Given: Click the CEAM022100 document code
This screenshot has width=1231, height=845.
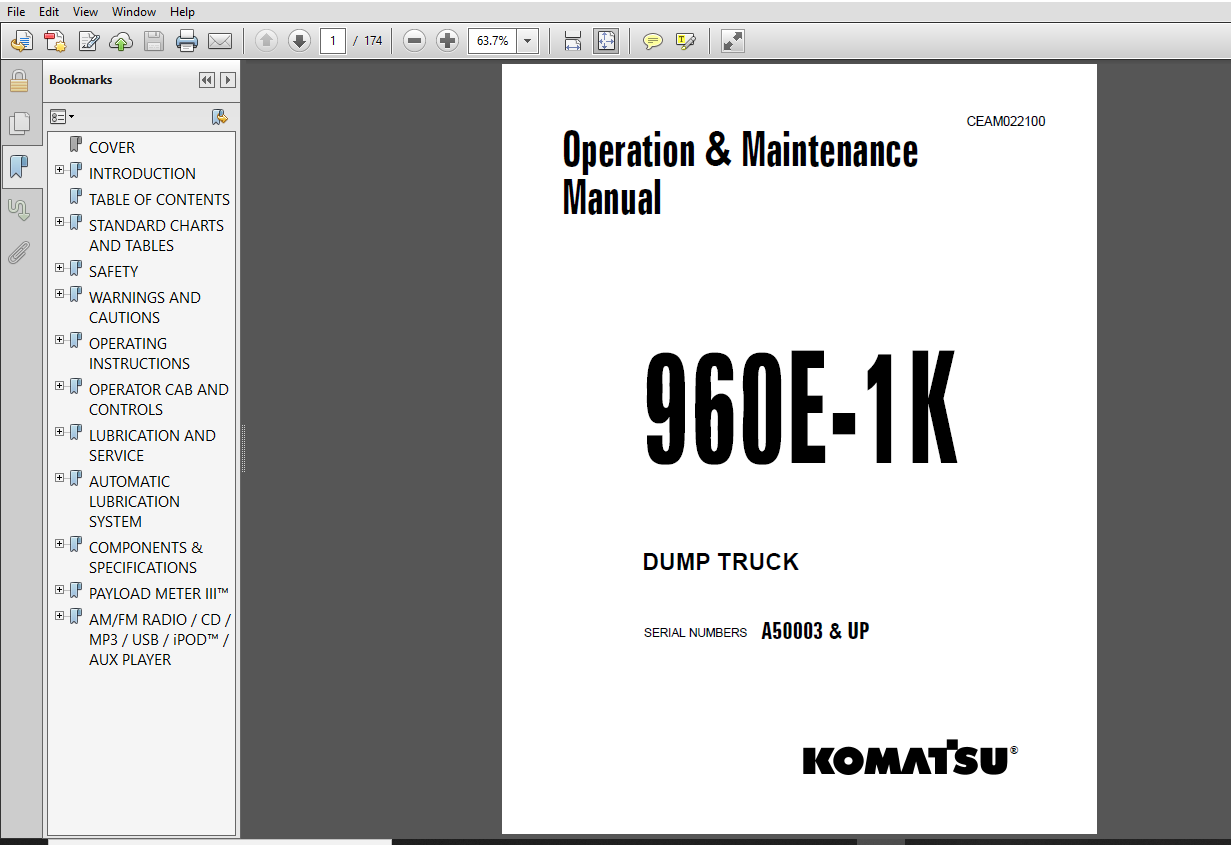Looking at the screenshot, I should [x=1006, y=121].
